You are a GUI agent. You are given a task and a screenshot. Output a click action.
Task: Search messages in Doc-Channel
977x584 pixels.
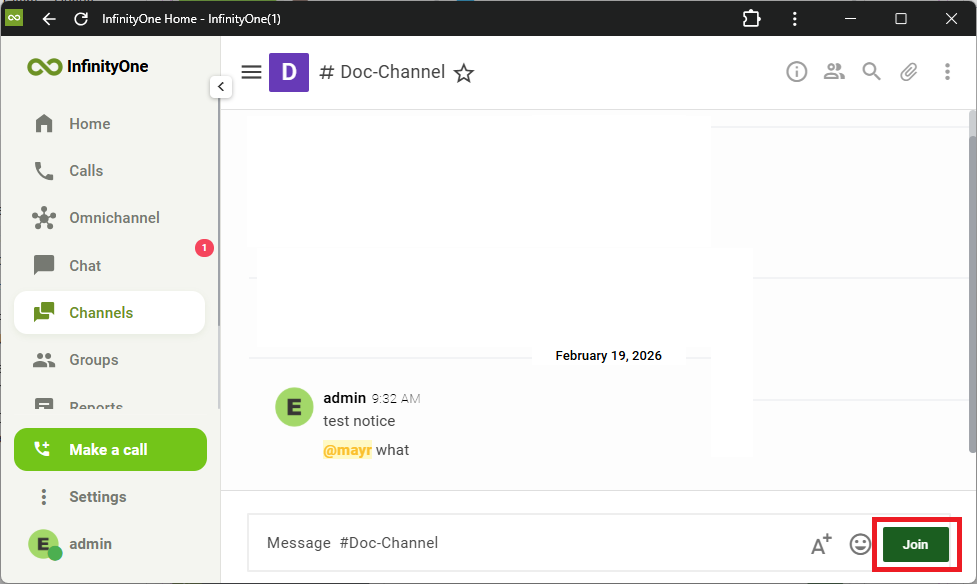tap(872, 72)
